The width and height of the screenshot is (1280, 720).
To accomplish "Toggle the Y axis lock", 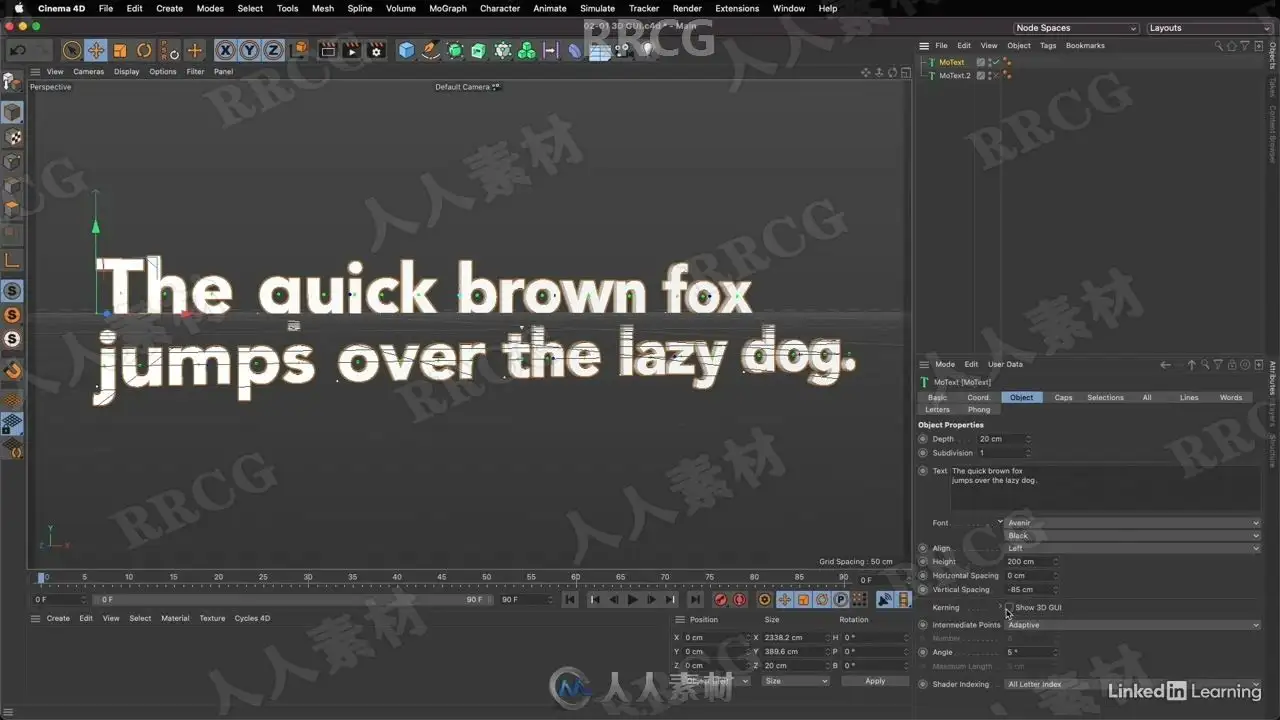I will [249, 50].
